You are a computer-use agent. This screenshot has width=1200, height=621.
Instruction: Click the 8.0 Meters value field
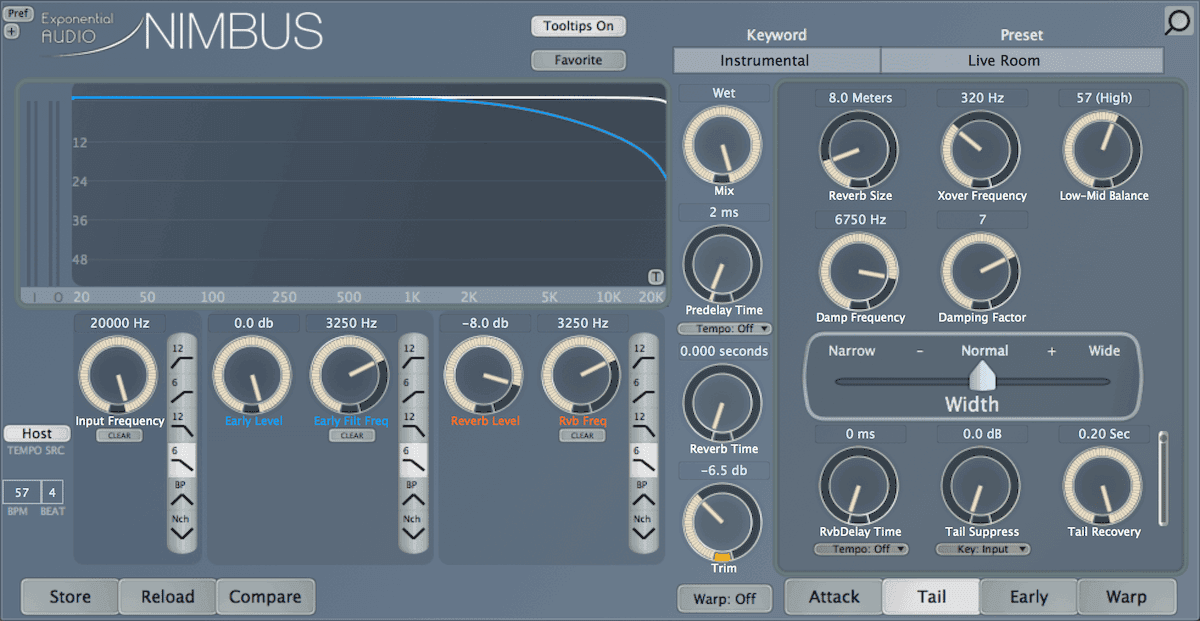pyautogui.click(x=859, y=98)
